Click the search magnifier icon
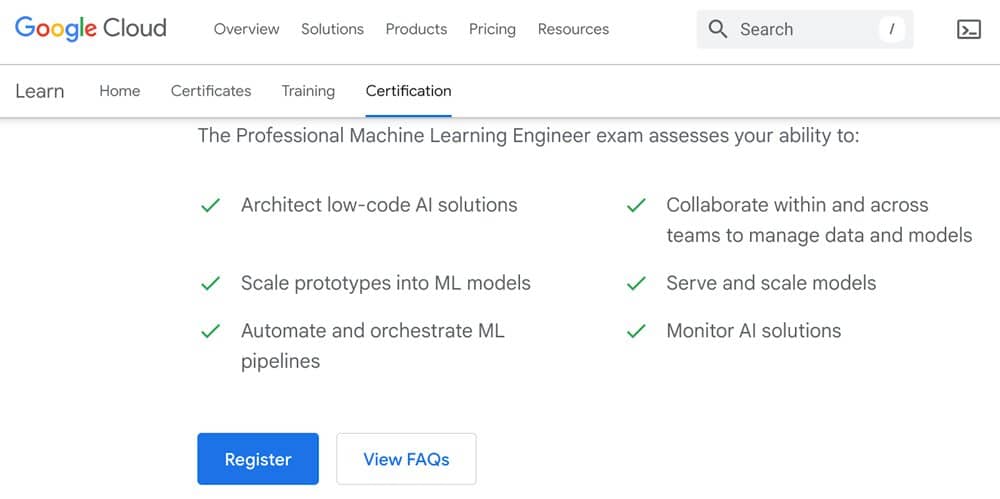The width and height of the screenshot is (1000, 499). tap(717, 29)
